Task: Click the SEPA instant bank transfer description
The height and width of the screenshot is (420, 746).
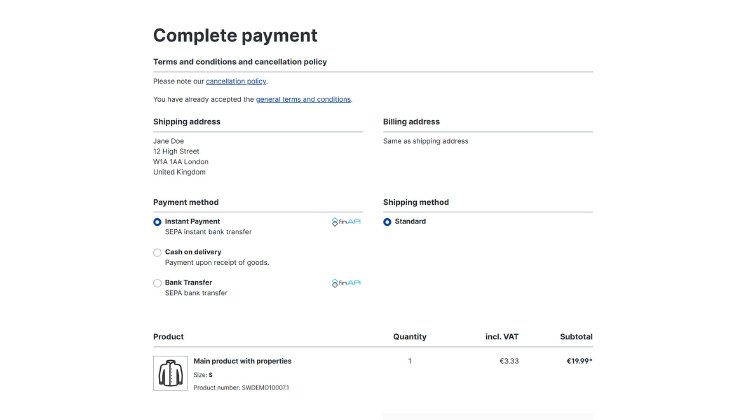Action: pos(208,232)
